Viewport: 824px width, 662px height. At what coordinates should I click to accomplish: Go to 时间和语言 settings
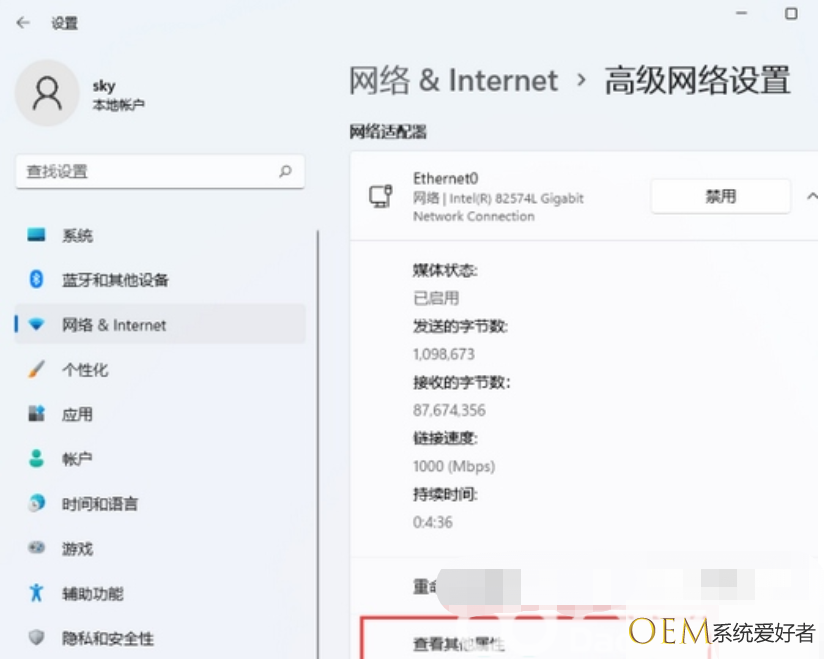click(100, 504)
